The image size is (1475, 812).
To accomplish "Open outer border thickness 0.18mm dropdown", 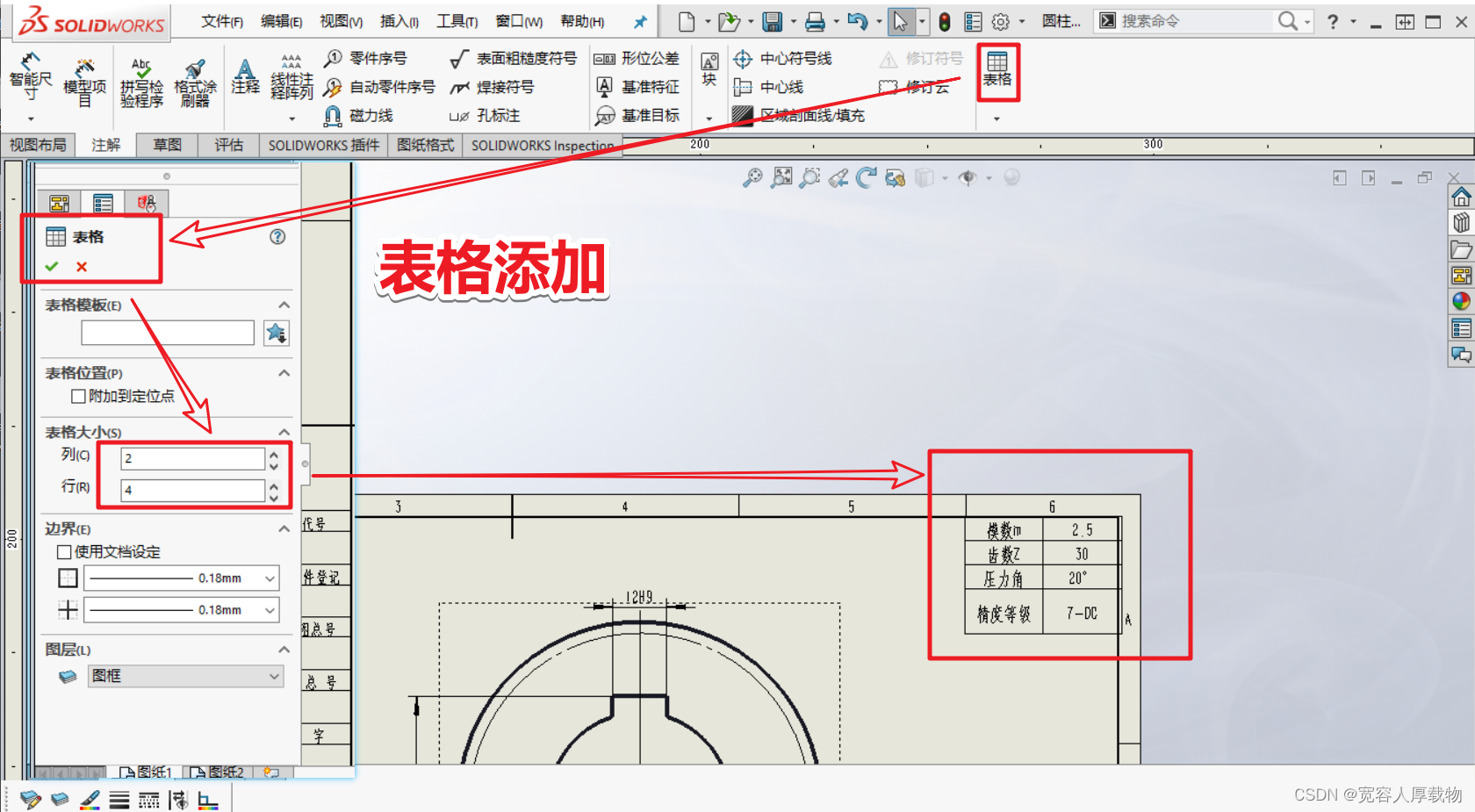I will click(x=182, y=578).
